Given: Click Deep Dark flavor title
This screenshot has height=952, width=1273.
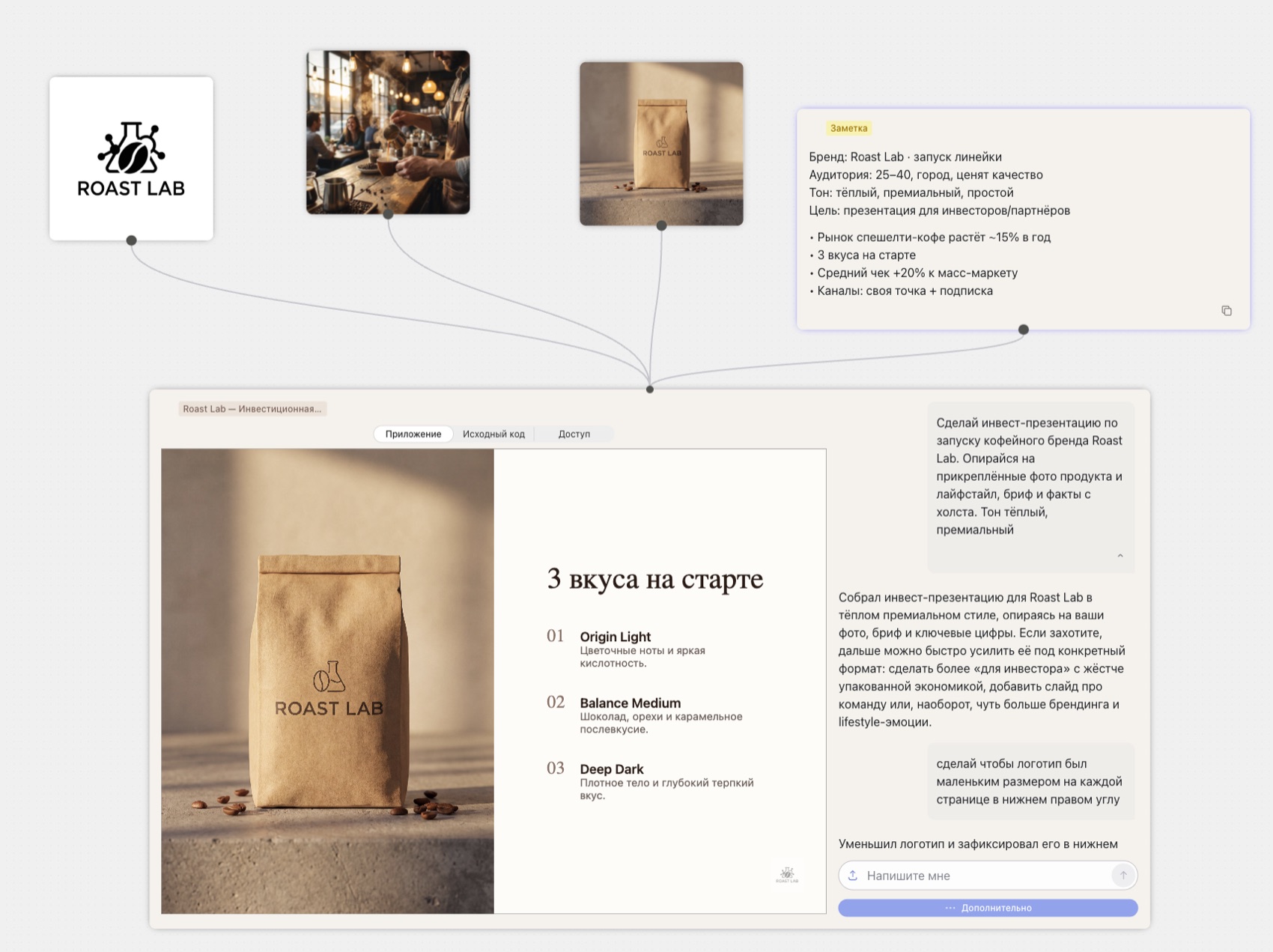Looking at the screenshot, I should click(x=611, y=769).
